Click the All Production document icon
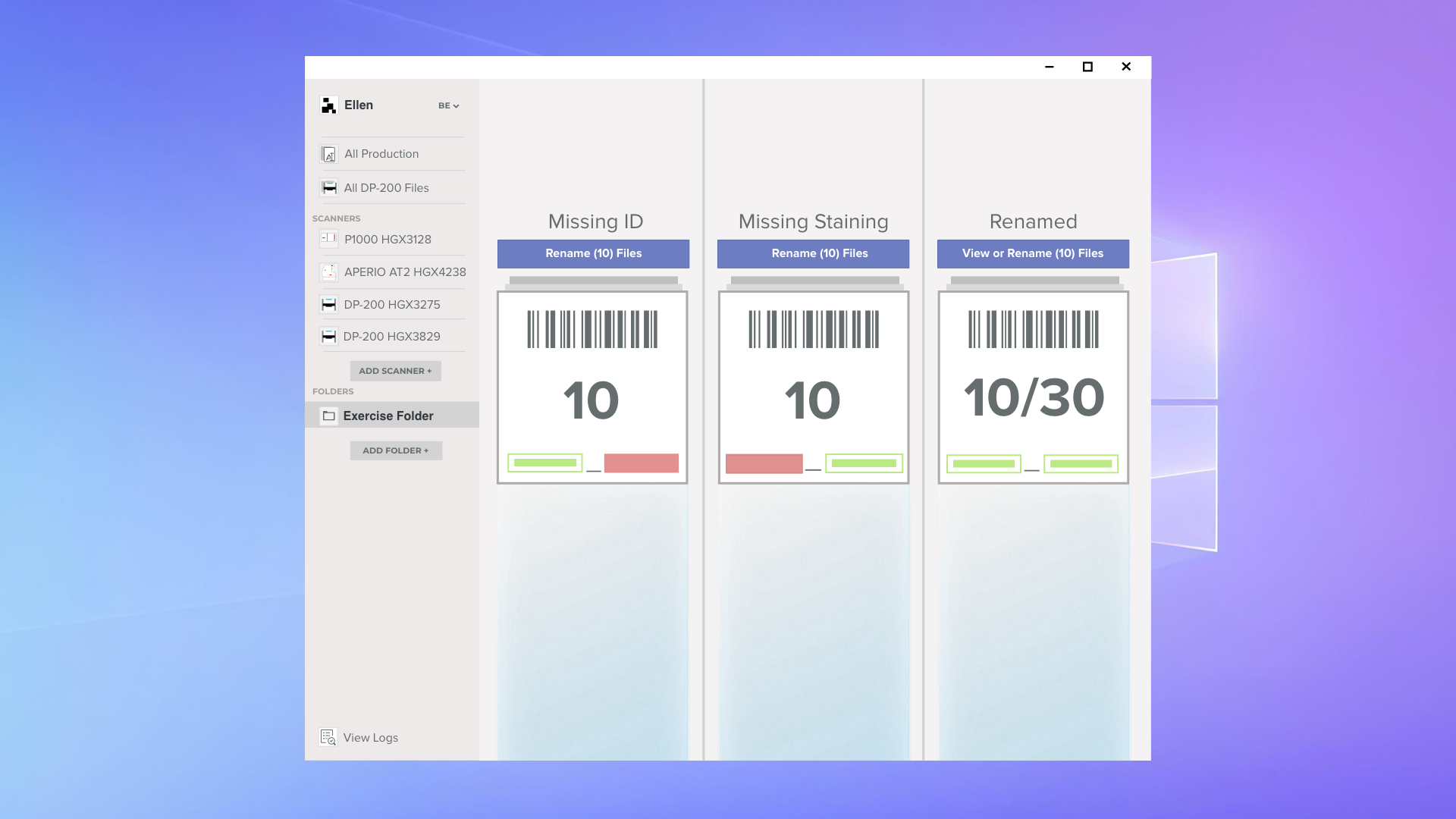Image resolution: width=1456 pixels, height=819 pixels. (328, 154)
